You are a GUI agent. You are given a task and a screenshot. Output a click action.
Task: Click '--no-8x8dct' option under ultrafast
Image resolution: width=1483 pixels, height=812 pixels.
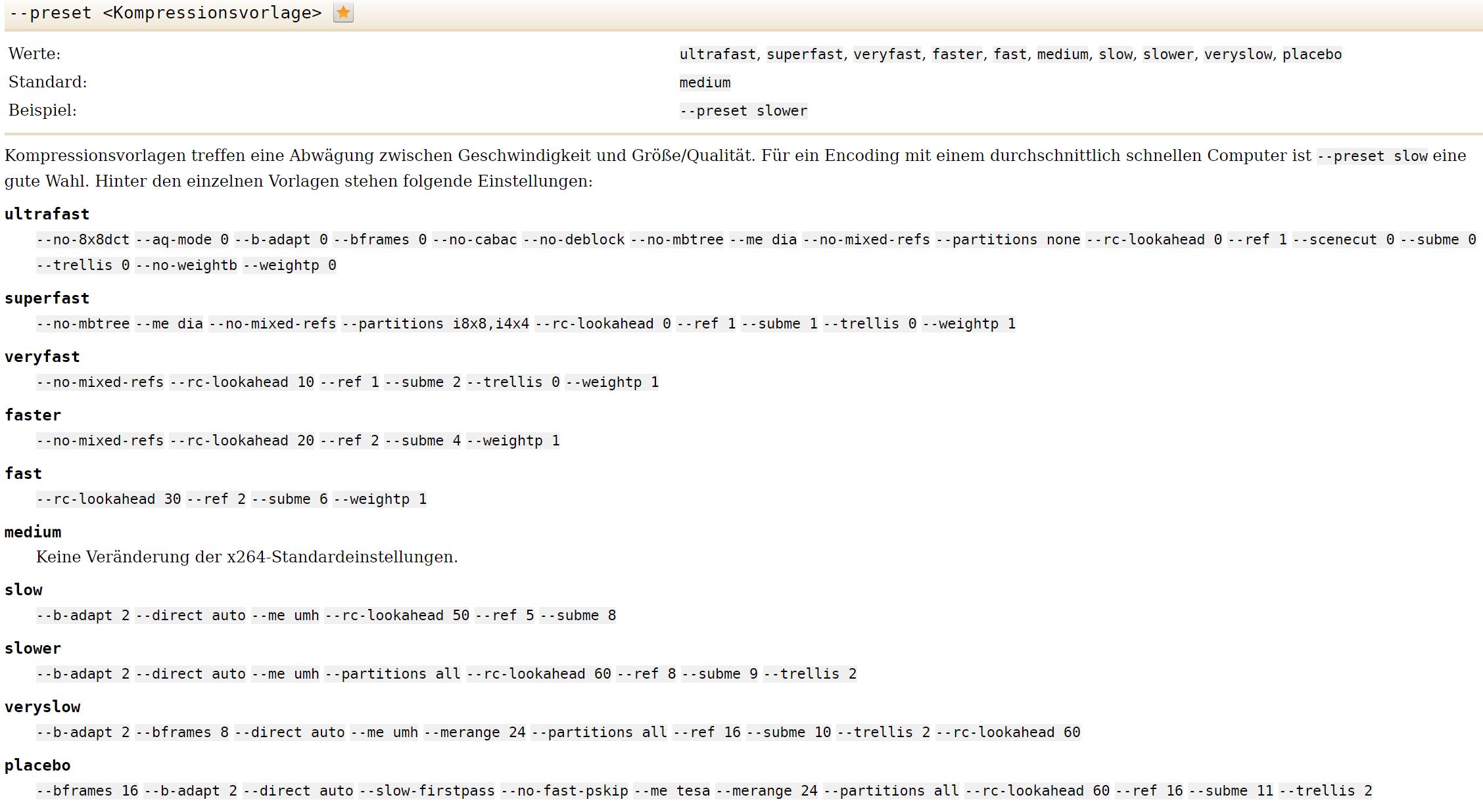[83, 240]
